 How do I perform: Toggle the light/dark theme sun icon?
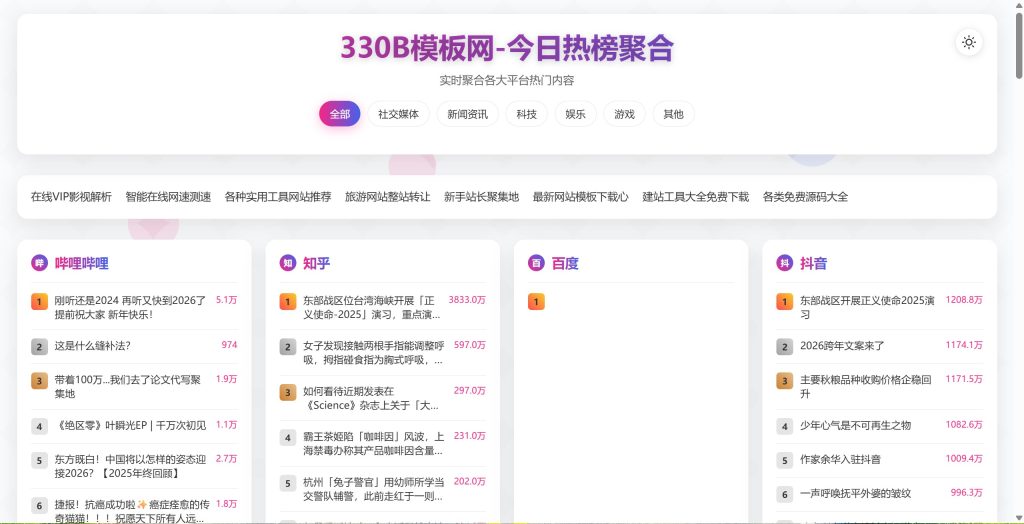969,42
